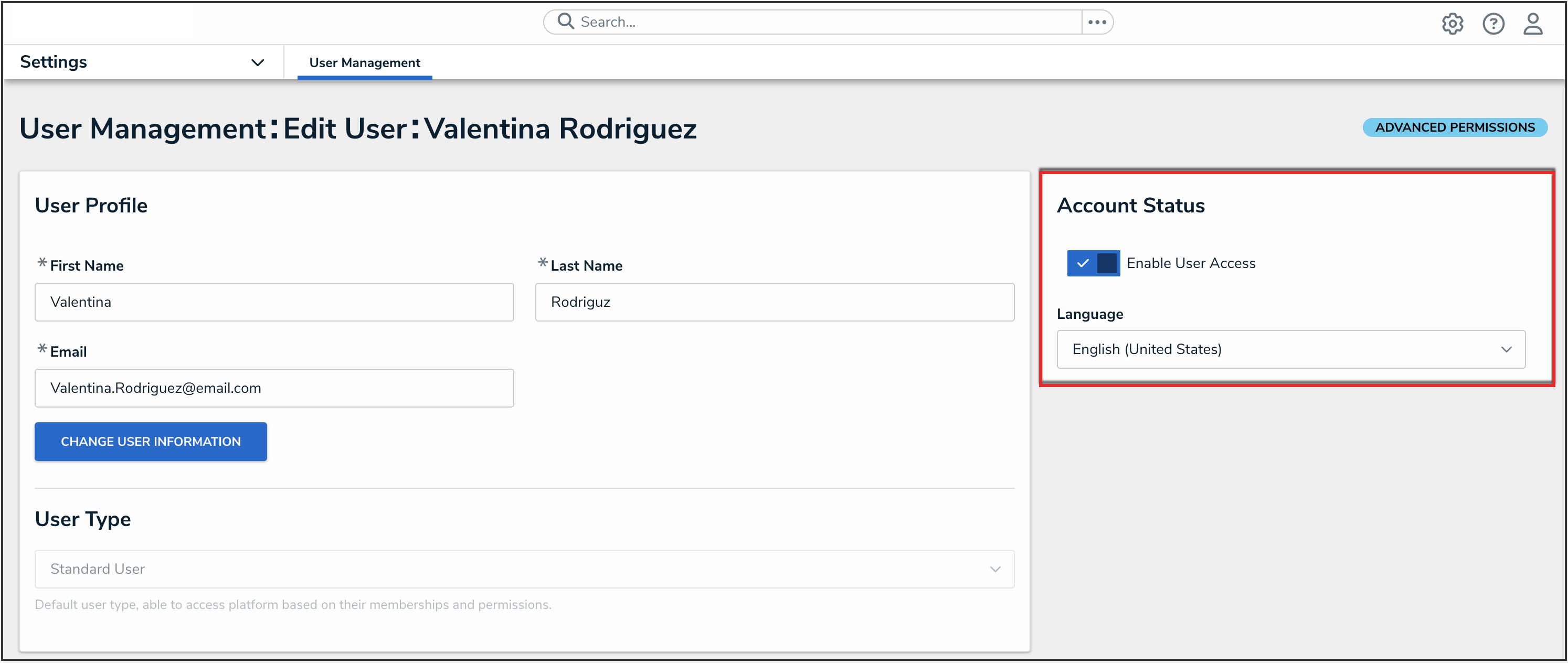This screenshot has width=1568, height=663.
Task: Toggle Enable User Access switch
Action: pos(1093,263)
